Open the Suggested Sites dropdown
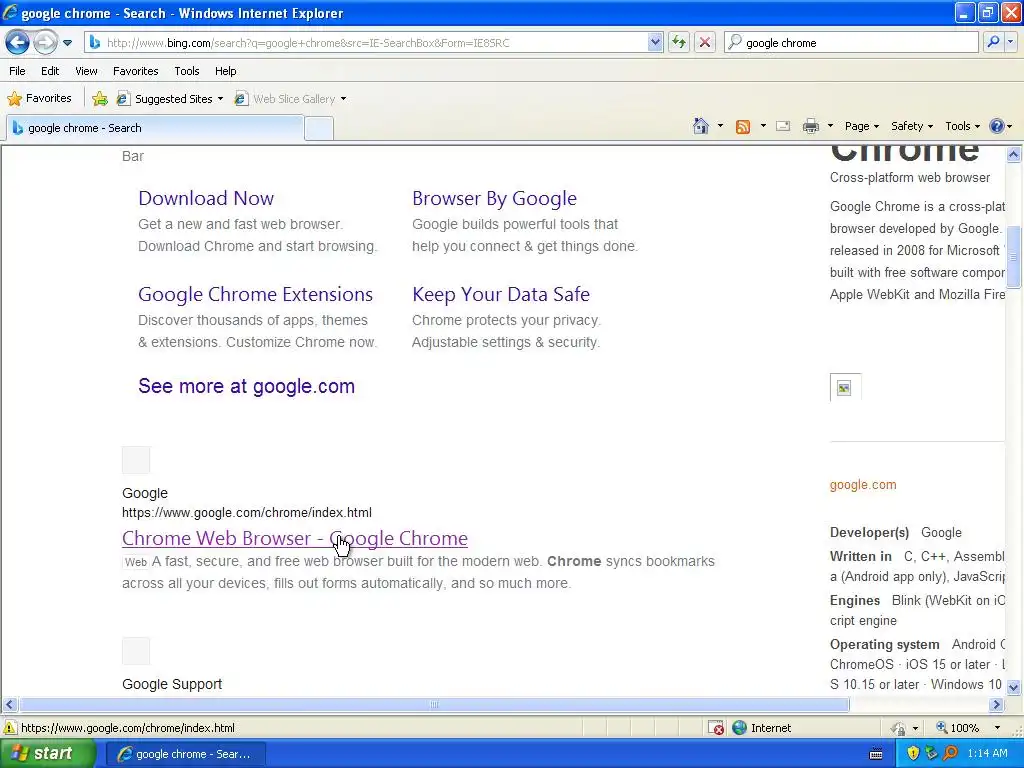Screen dimensions: 1024x768 (x=170, y=99)
